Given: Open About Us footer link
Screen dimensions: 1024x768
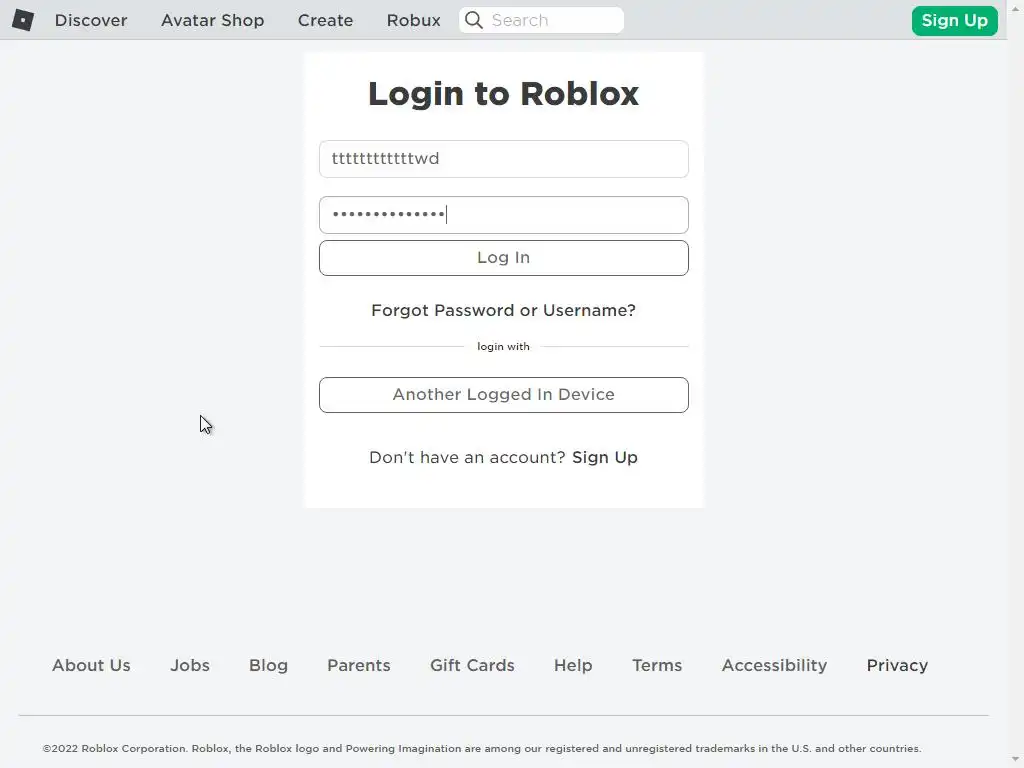Looking at the screenshot, I should coord(91,665).
